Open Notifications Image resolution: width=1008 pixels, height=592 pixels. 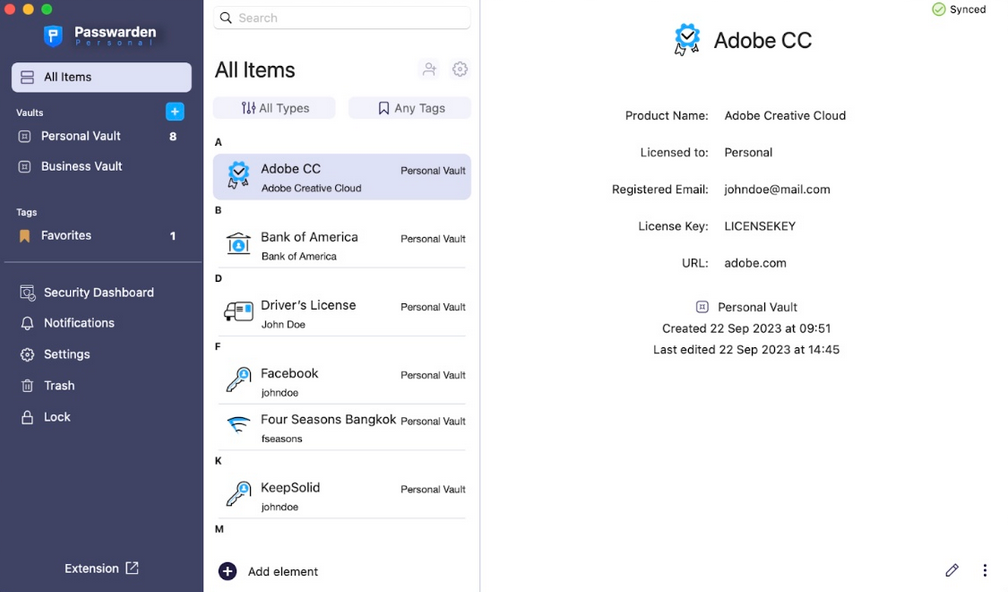tap(68, 323)
